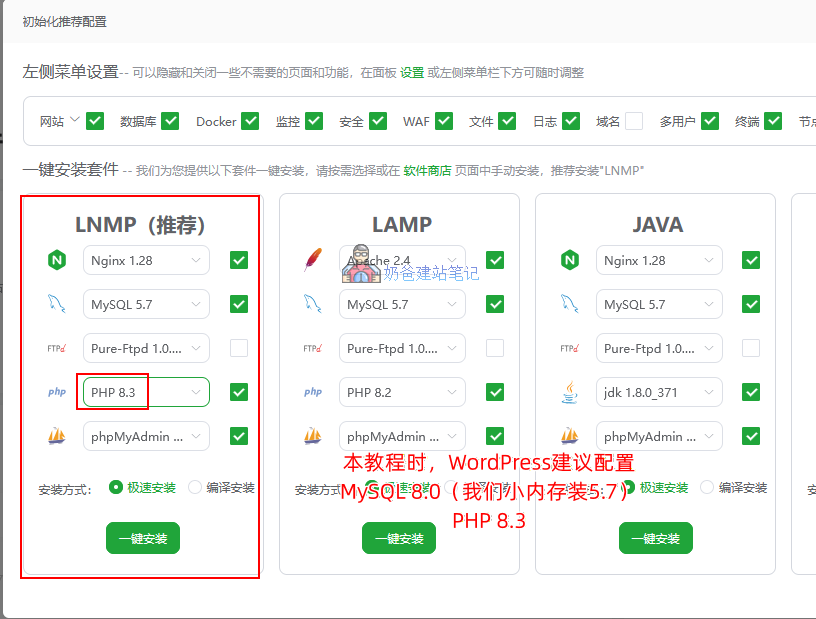Click the Nginx icon in LNMP card

coord(57,260)
